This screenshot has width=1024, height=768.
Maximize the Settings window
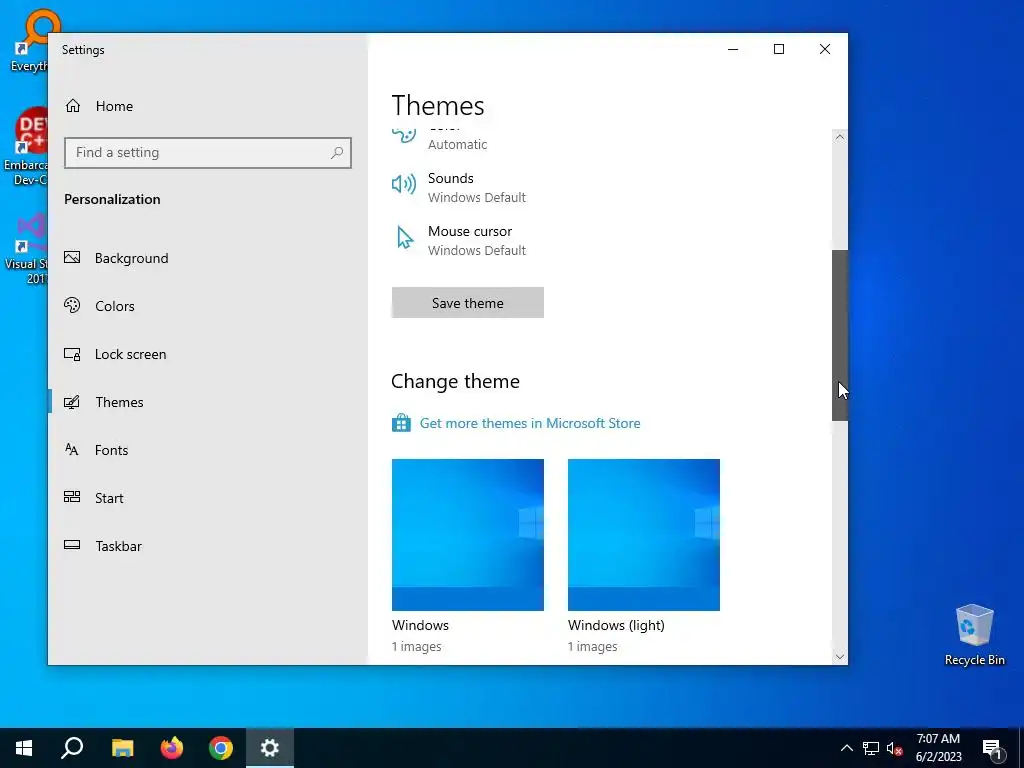(778, 49)
